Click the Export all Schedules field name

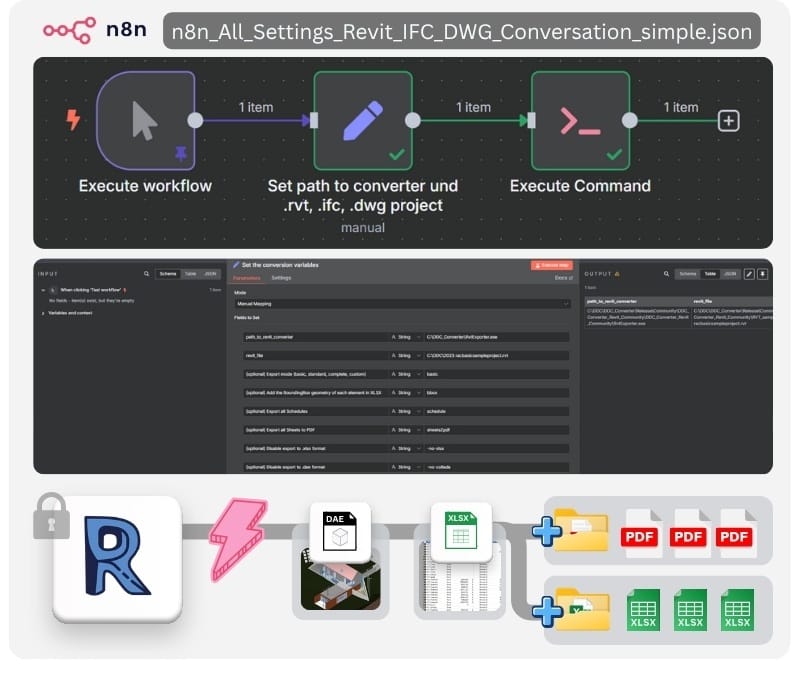(x=315, y=412)
